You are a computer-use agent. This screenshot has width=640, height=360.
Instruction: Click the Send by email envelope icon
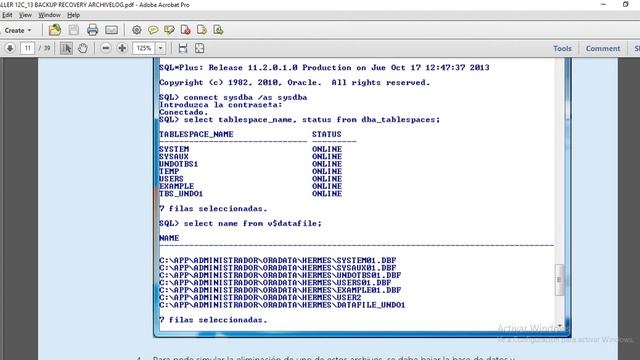(x=111, y=30)
